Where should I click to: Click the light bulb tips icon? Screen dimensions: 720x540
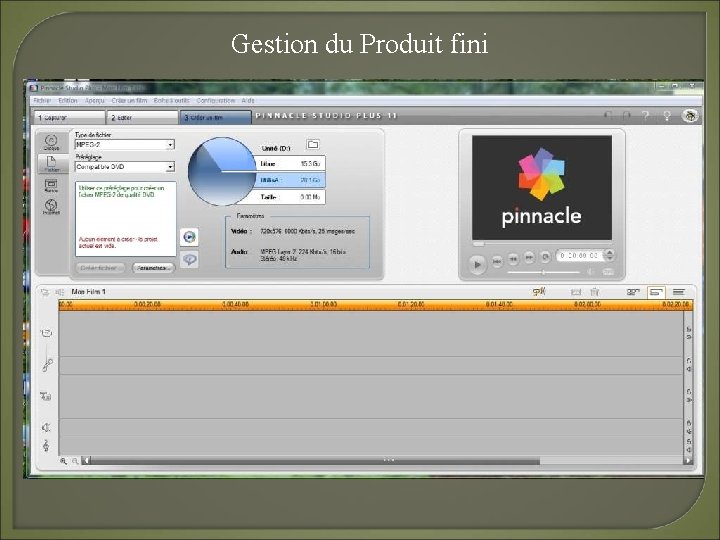[x=667, y=116]
